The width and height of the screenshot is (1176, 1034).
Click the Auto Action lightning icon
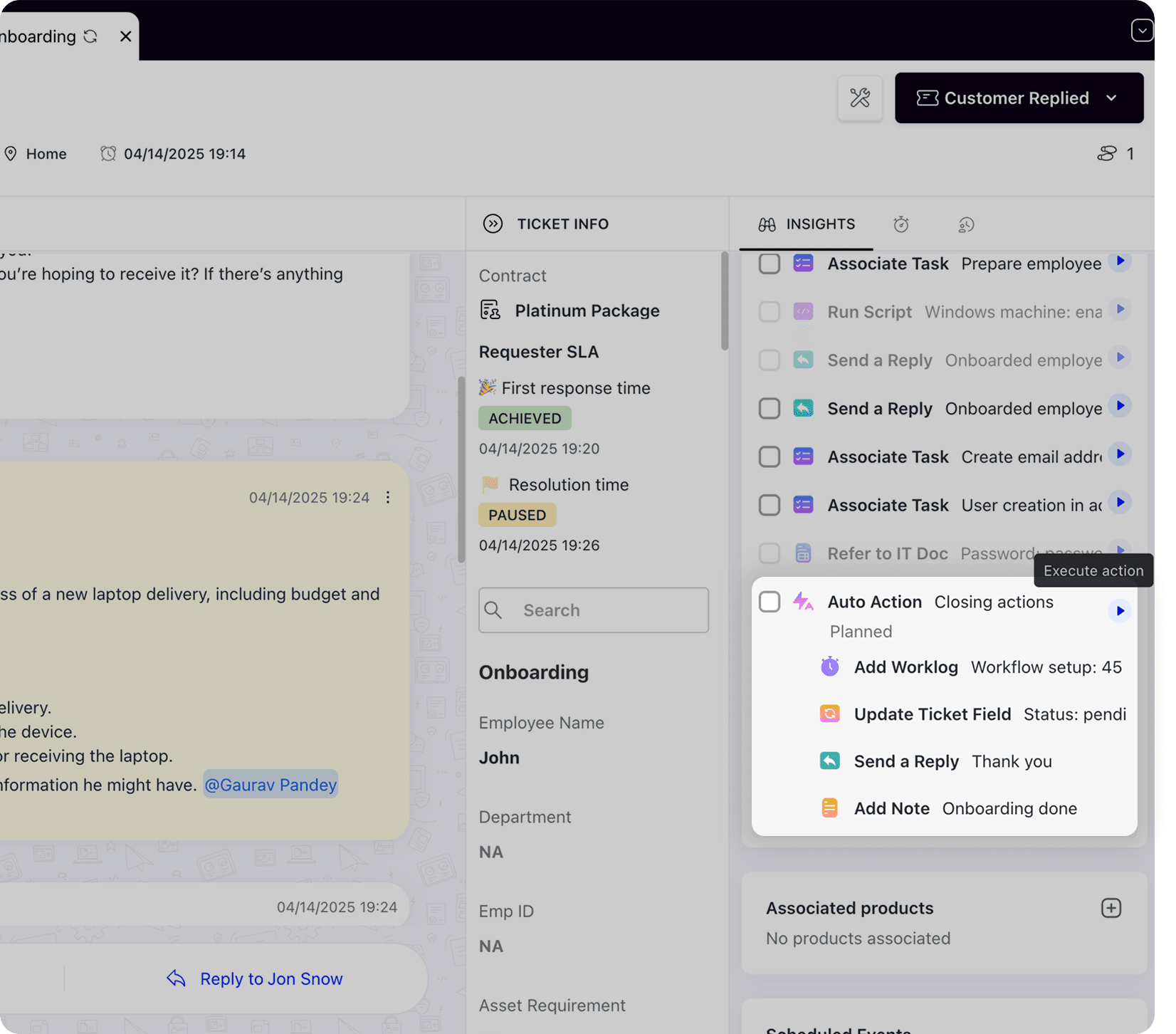(x=803, y=602)
